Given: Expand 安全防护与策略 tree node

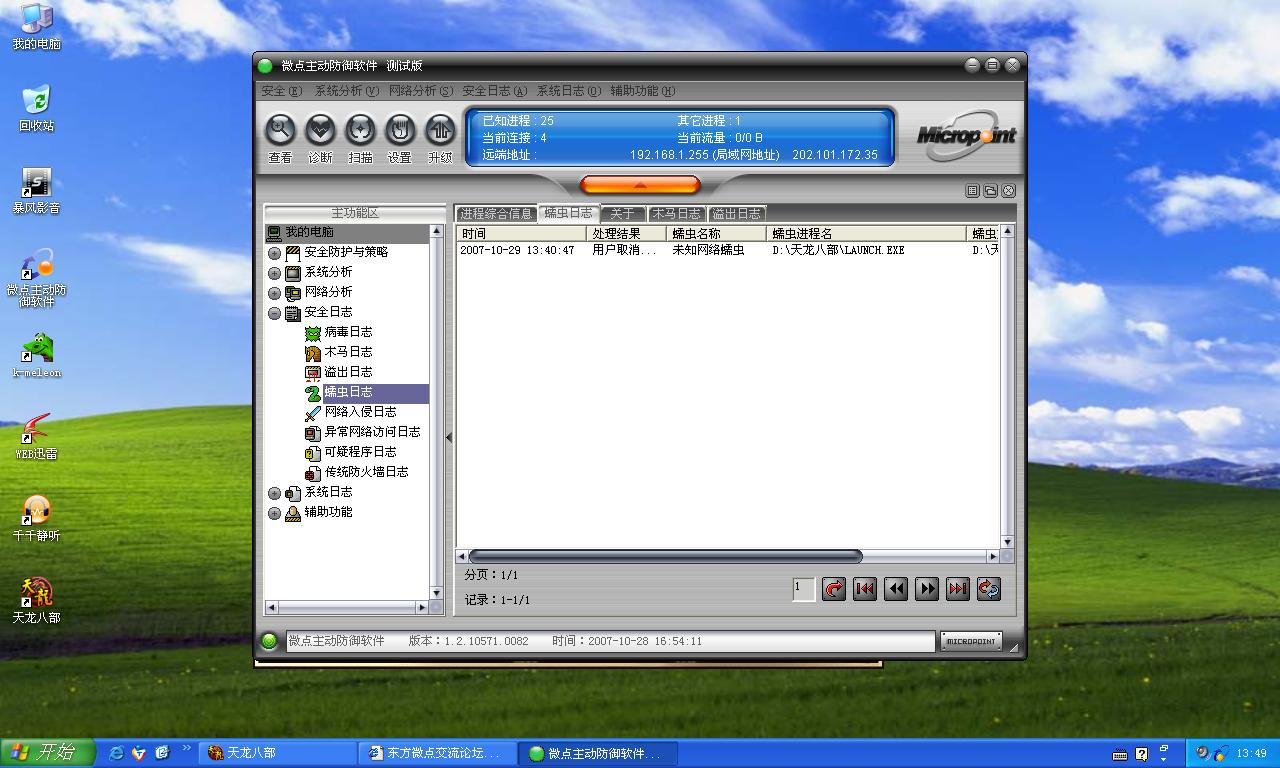Looking at the screenshot, I should tap(275, 253).
